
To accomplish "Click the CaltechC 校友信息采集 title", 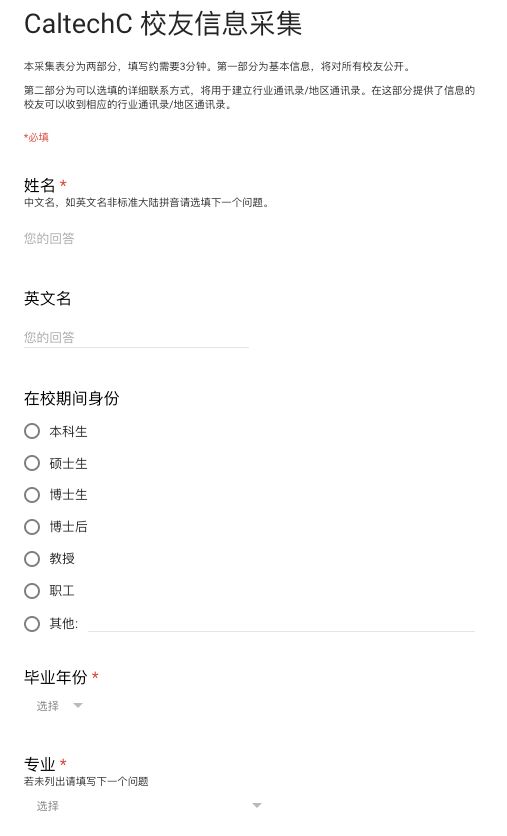I will point(163,23).
